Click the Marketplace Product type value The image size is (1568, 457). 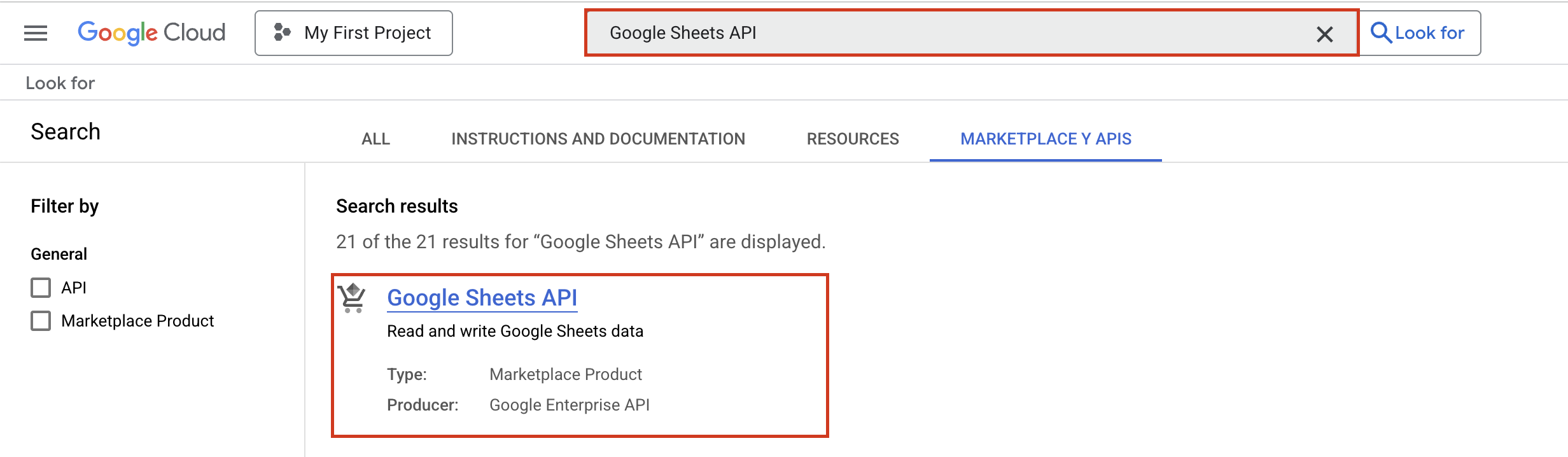coord(566,374)
